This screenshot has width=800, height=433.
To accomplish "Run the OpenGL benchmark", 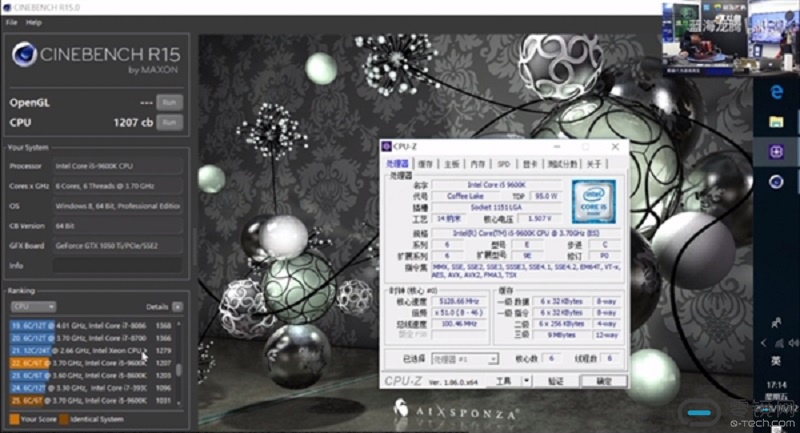I will pos(170,102).
